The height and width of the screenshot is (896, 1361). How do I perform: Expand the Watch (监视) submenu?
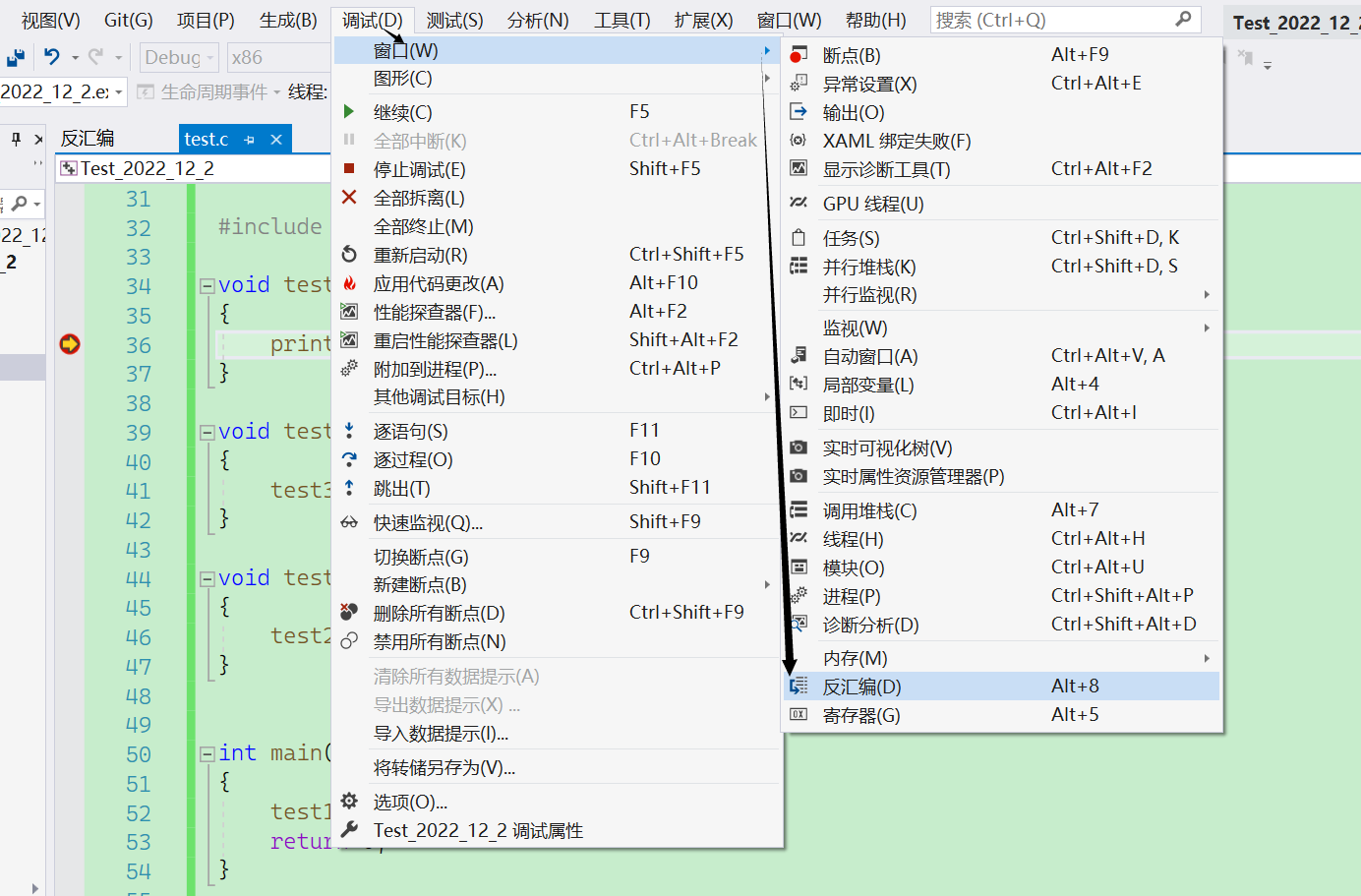click(1001, 328)
